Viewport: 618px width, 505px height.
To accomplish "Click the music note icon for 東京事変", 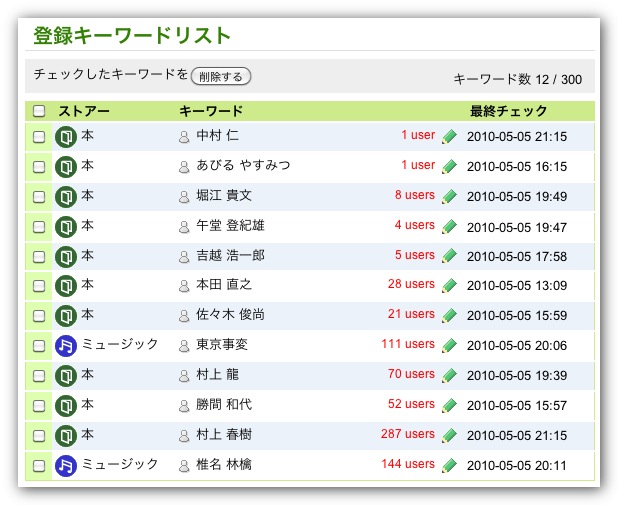I will (66, 346).
